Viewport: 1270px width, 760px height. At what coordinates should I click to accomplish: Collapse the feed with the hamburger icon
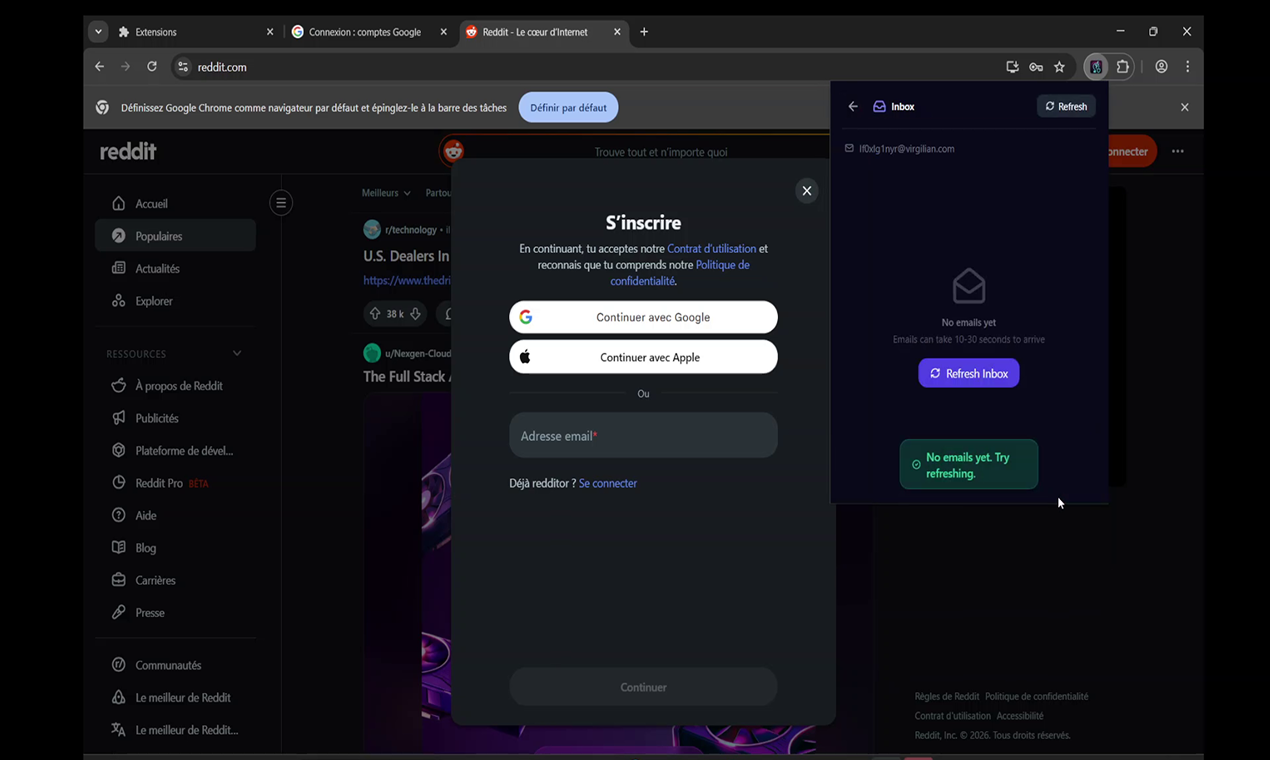(281, 202)
